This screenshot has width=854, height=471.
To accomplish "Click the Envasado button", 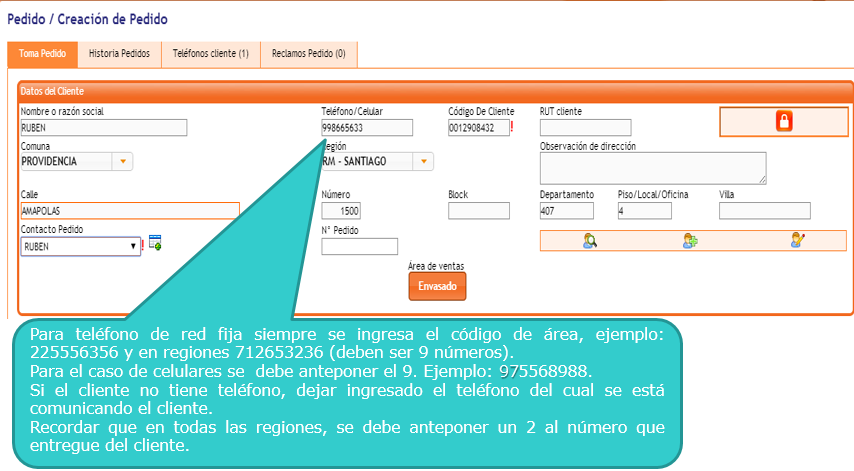I will 437,286.
